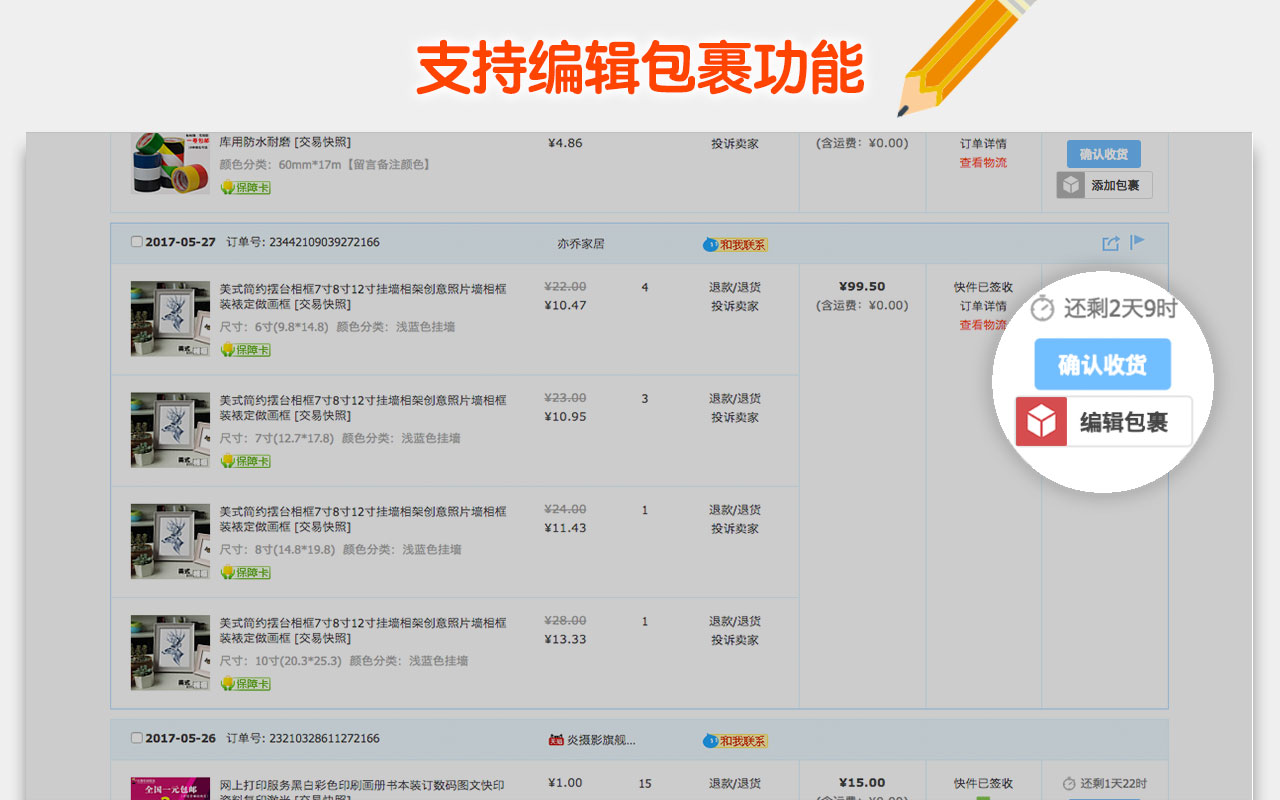Select the checkbox for the 2017-05-26 order
The height and width of the screenshot is (800, 1280).
coord(136,738)
